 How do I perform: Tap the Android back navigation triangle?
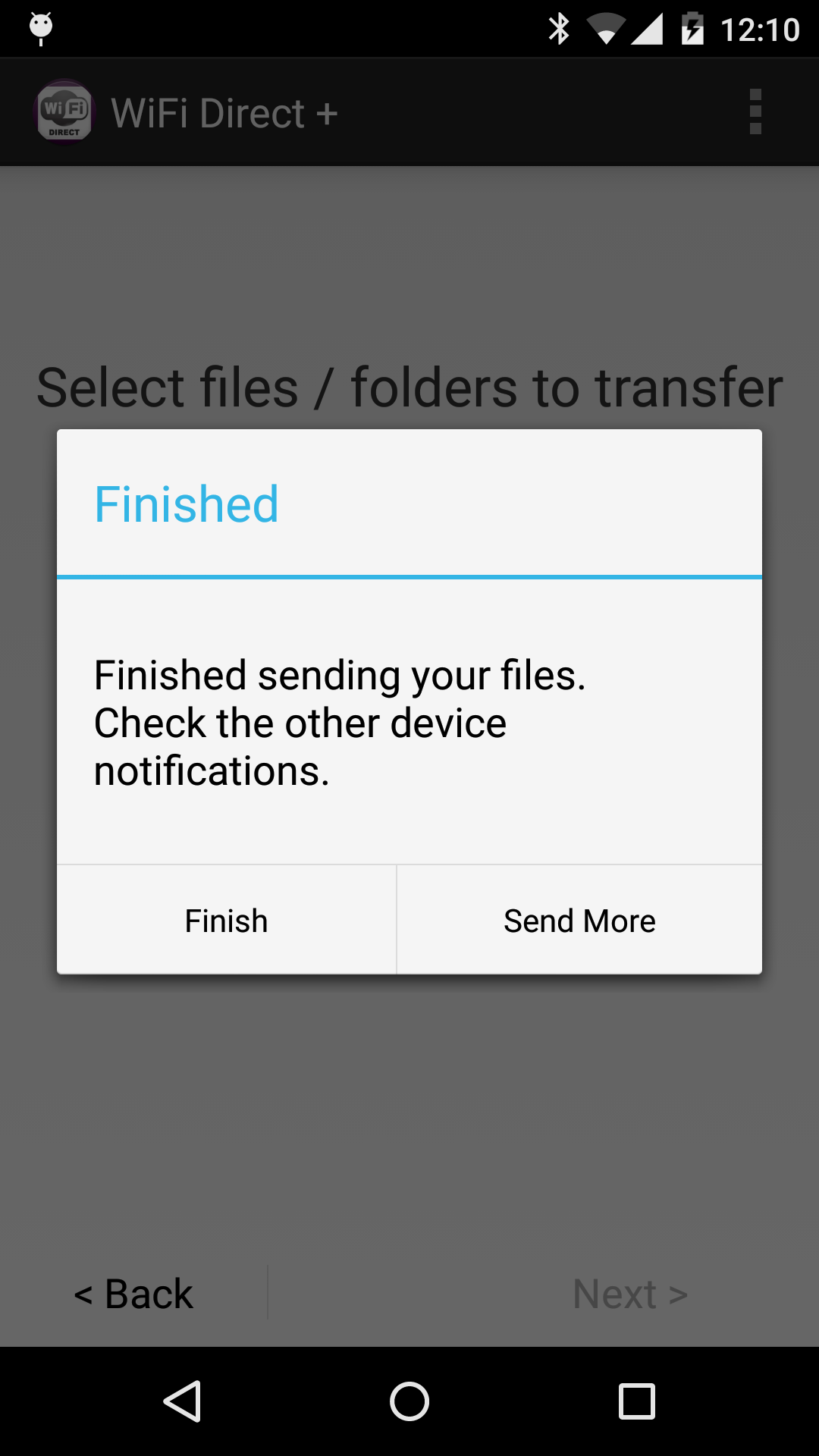click(182, 1401)
